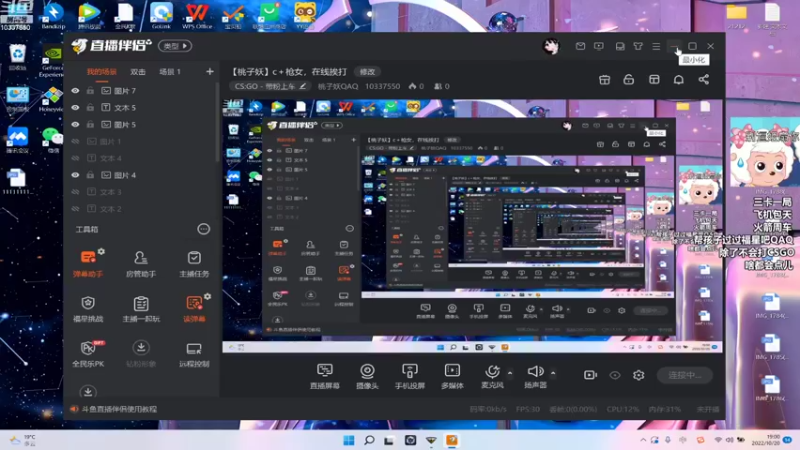The image size is (800, 450).
Task: Add a 直播屏幕 screen capture source
Action: point(324,376)
